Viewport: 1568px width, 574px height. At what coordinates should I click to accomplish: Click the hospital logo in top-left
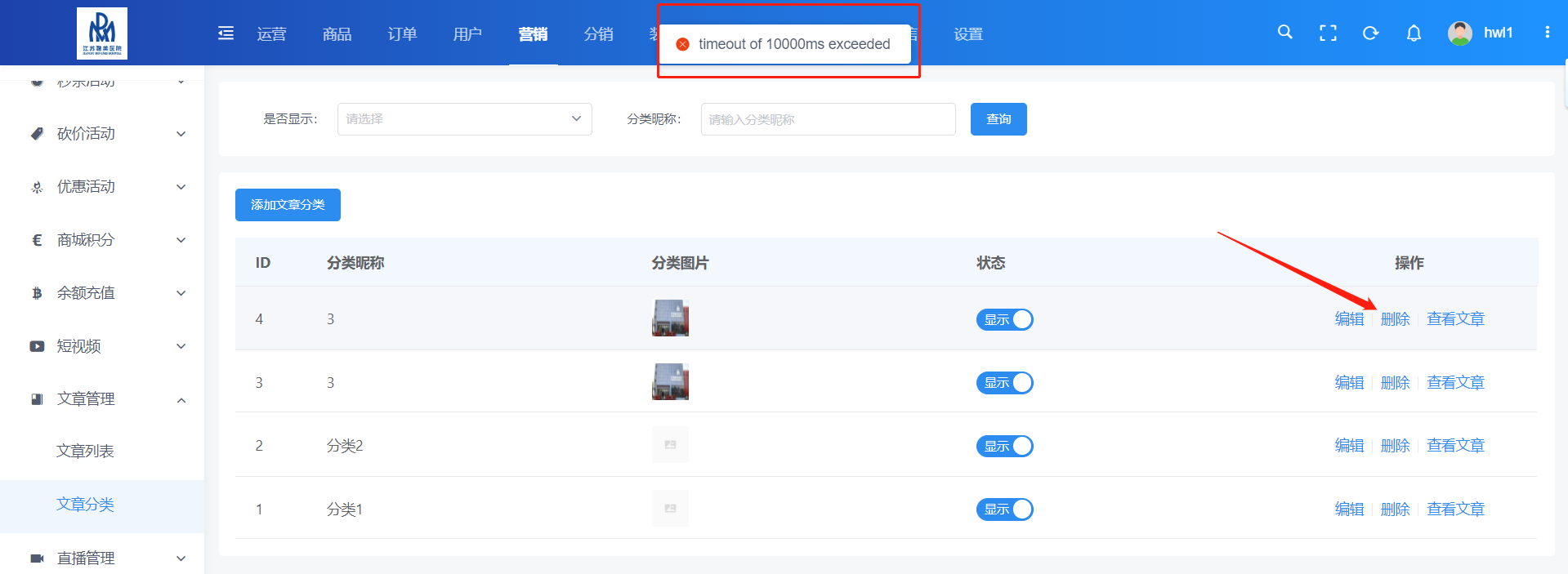tap(102, 33)
